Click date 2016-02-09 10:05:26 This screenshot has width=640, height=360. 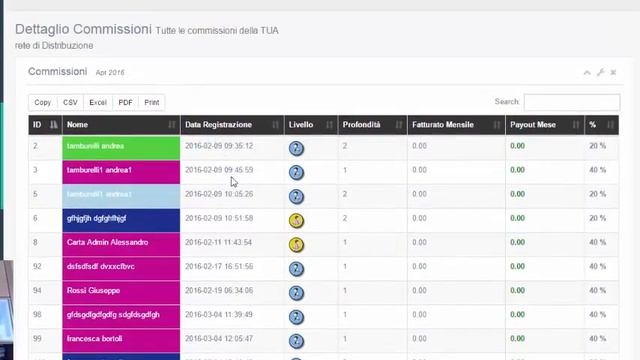click(219, 194)
